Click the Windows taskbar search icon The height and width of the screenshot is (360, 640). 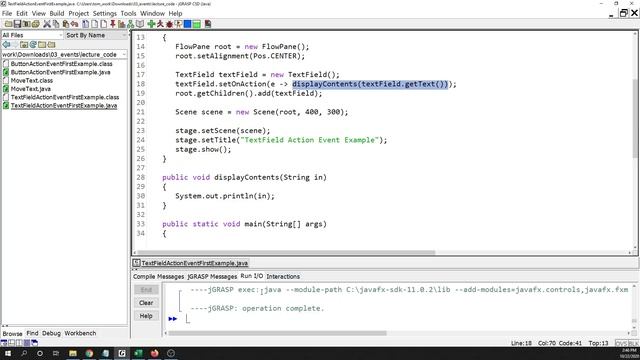pos(24,353)
